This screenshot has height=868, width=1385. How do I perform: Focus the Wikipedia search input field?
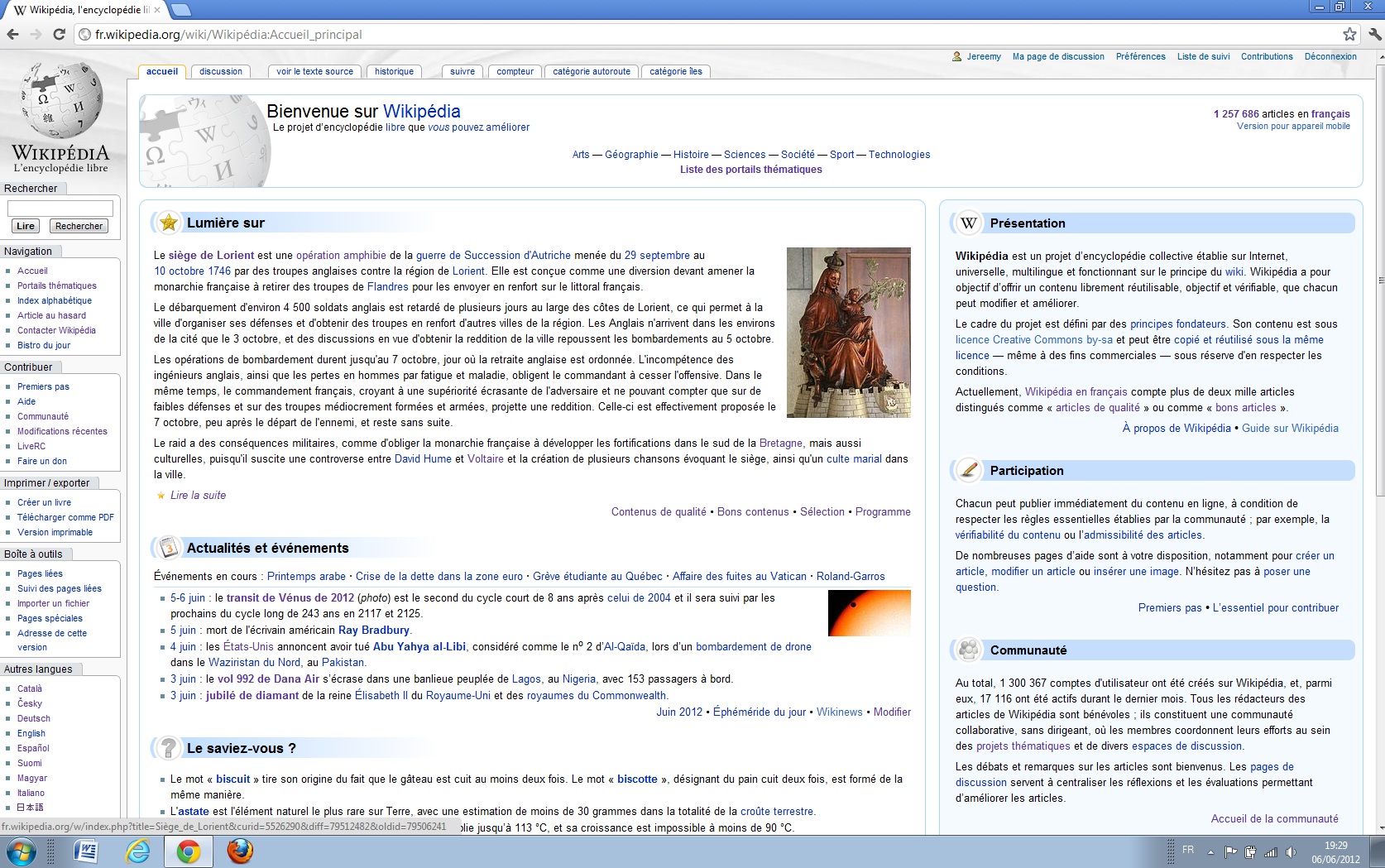click(x=60, y=208)
